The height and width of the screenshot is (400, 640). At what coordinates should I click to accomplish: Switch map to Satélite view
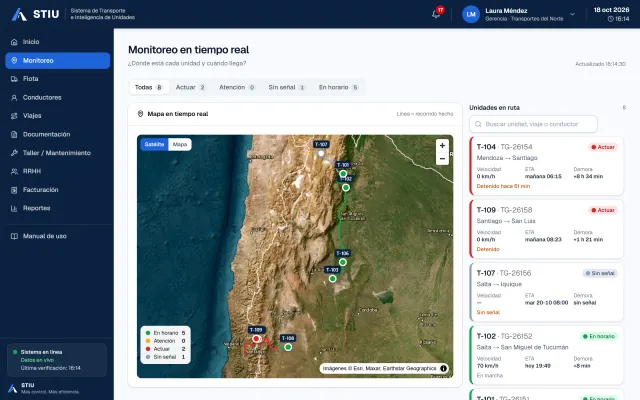coord(154,144)
